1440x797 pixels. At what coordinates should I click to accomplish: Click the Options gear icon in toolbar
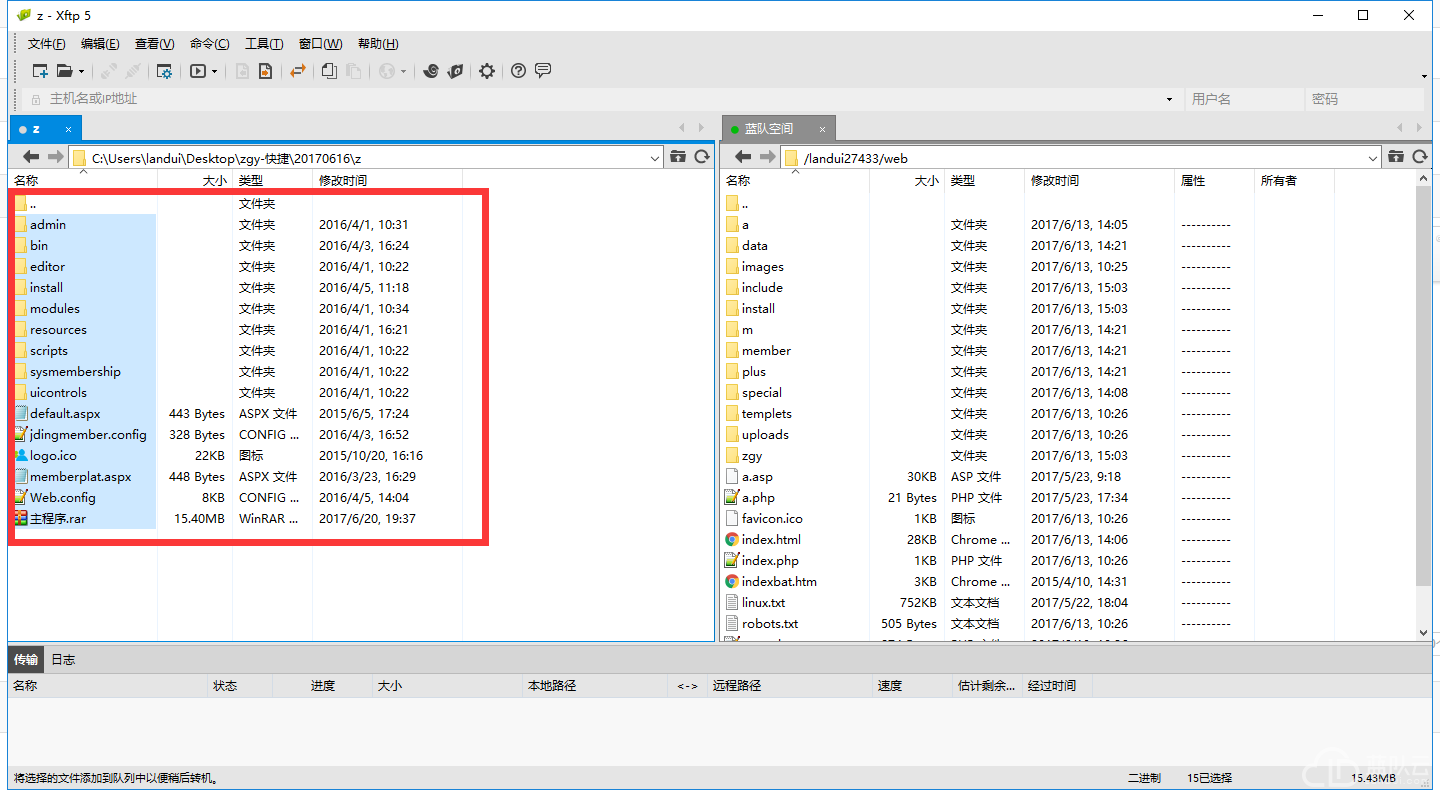point(487,71)
